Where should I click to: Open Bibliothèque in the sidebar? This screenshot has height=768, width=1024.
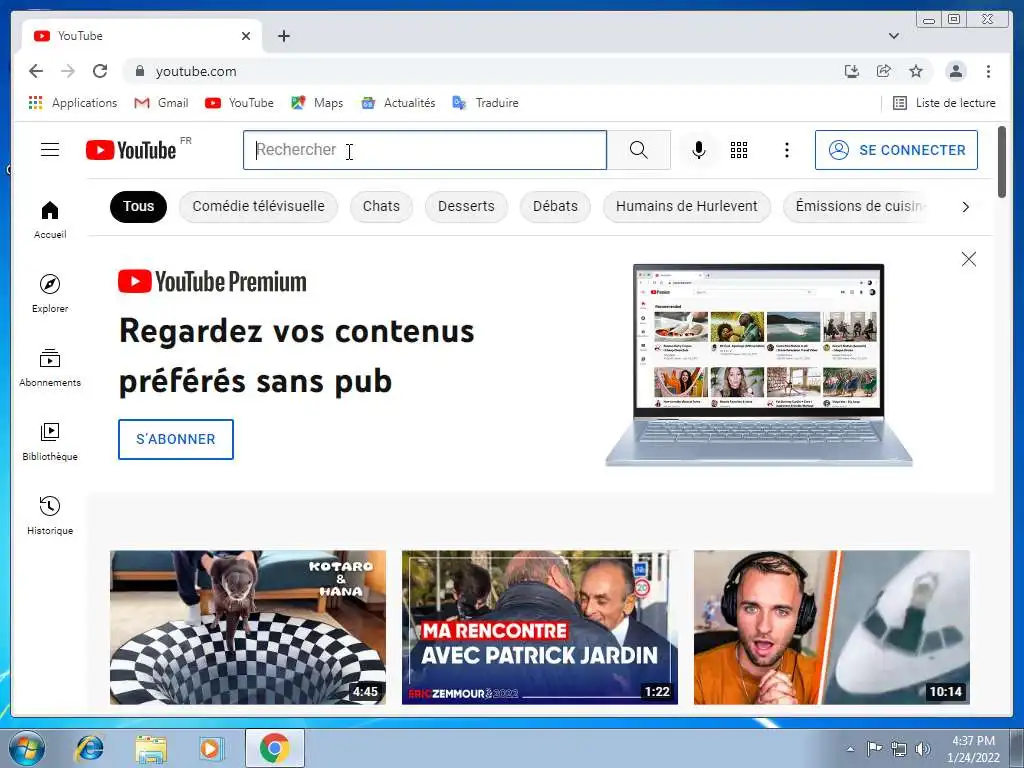(x=50, y=442)
